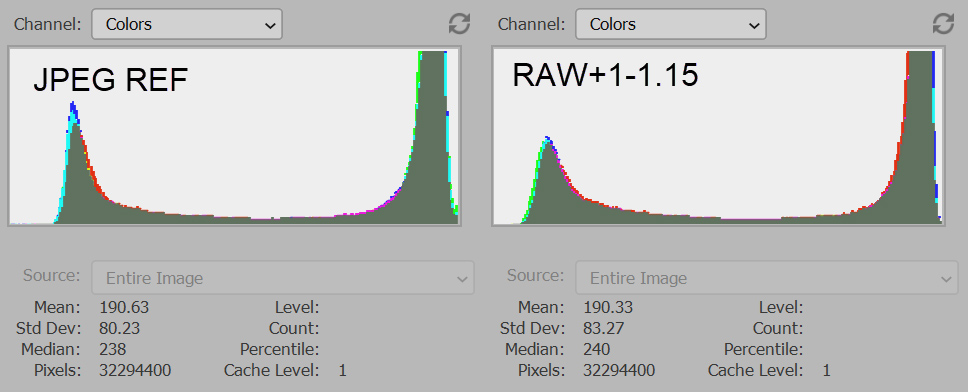
Task: Click inside the JPEG REF histogram graph
Action: 234,136
